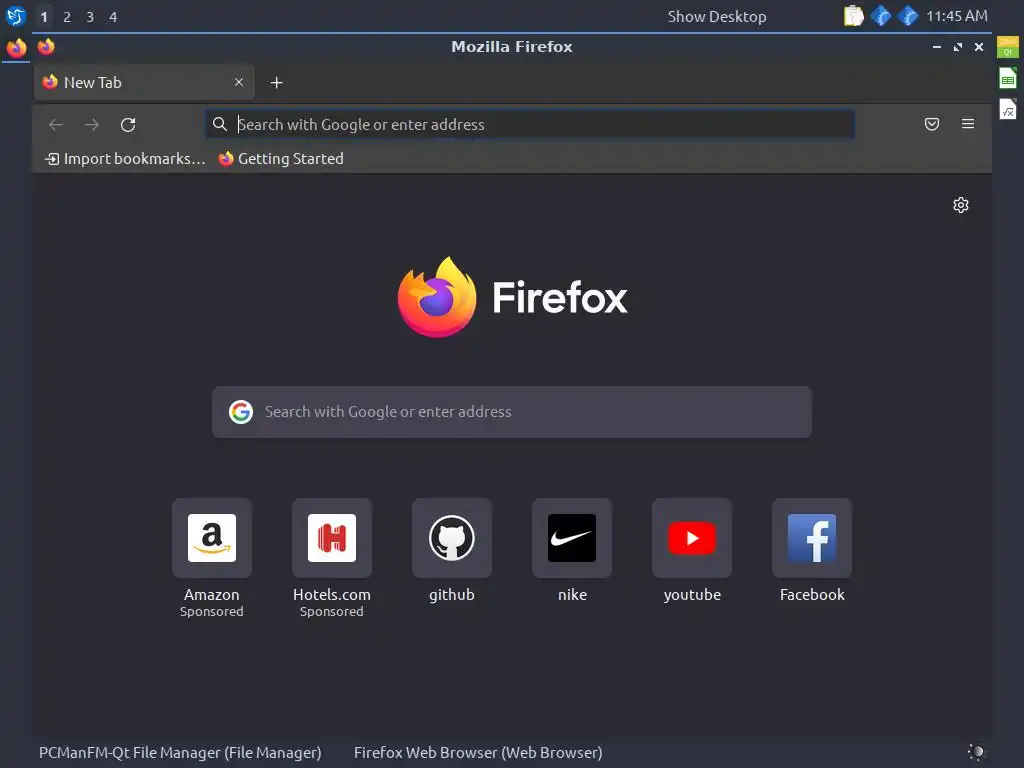Select the New Tab tab

(x=144, y=82)
